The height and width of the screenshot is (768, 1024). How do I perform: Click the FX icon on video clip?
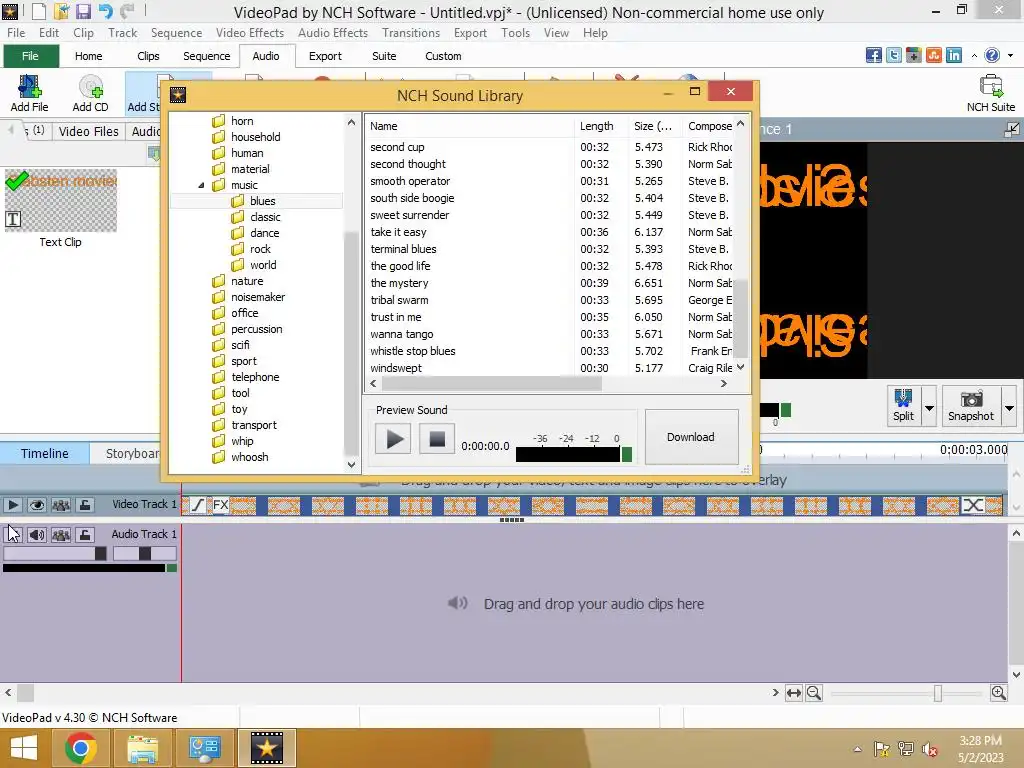[x=221, y=505]
